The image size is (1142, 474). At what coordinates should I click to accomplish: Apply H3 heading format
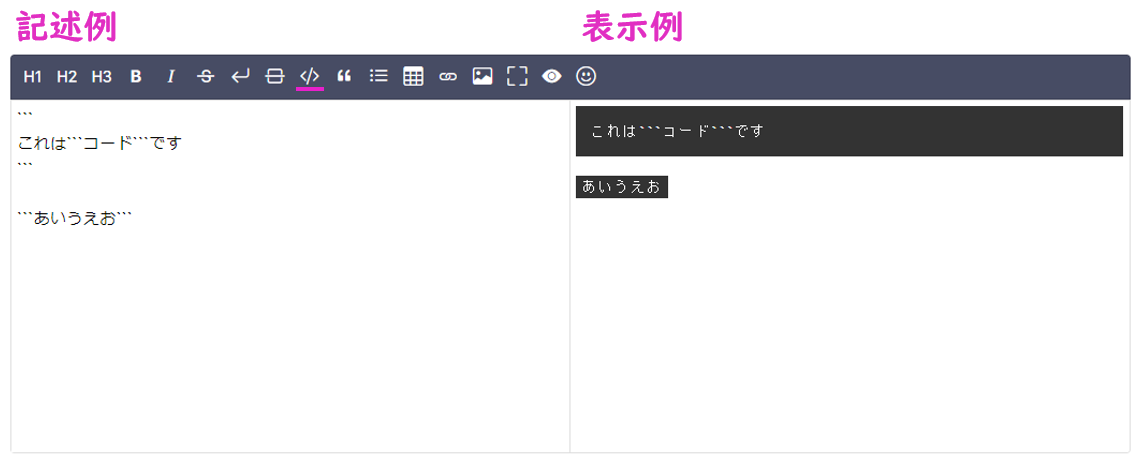click(102, 76)
